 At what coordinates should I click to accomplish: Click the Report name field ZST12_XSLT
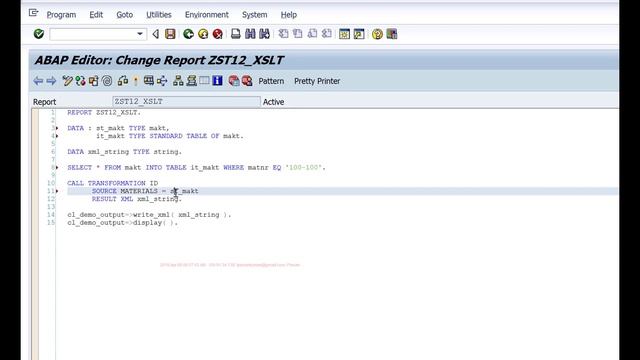click(186, 101)
